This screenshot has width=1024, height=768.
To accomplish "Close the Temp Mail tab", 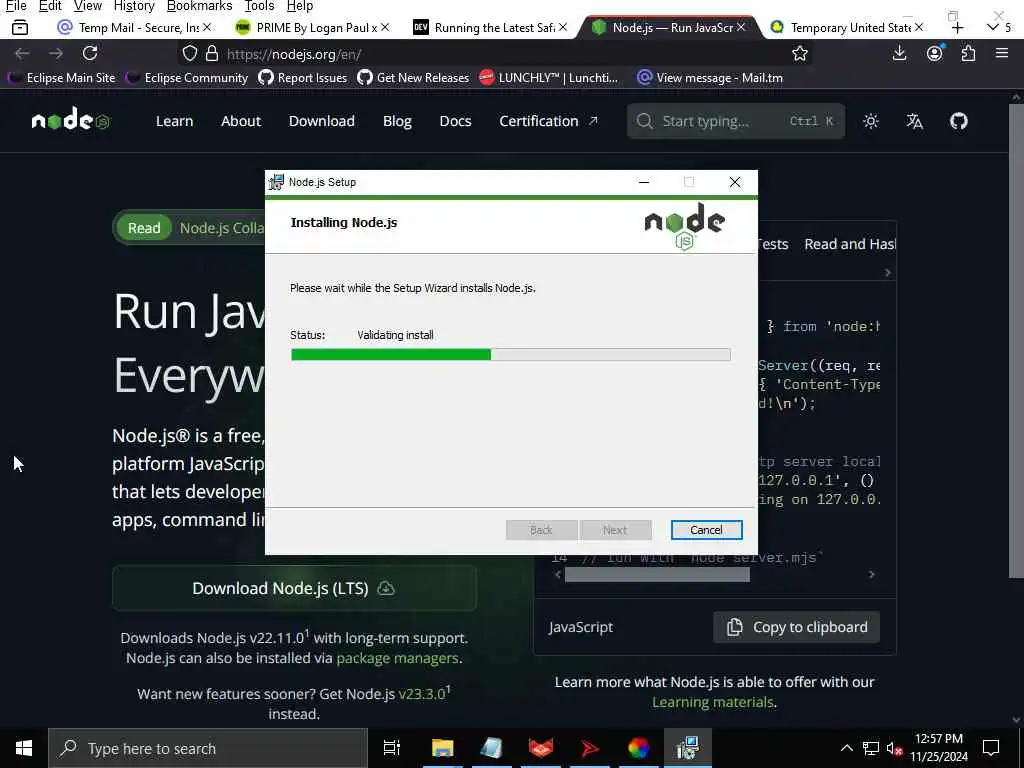I will pyautogui.click(x=207, y=27).
